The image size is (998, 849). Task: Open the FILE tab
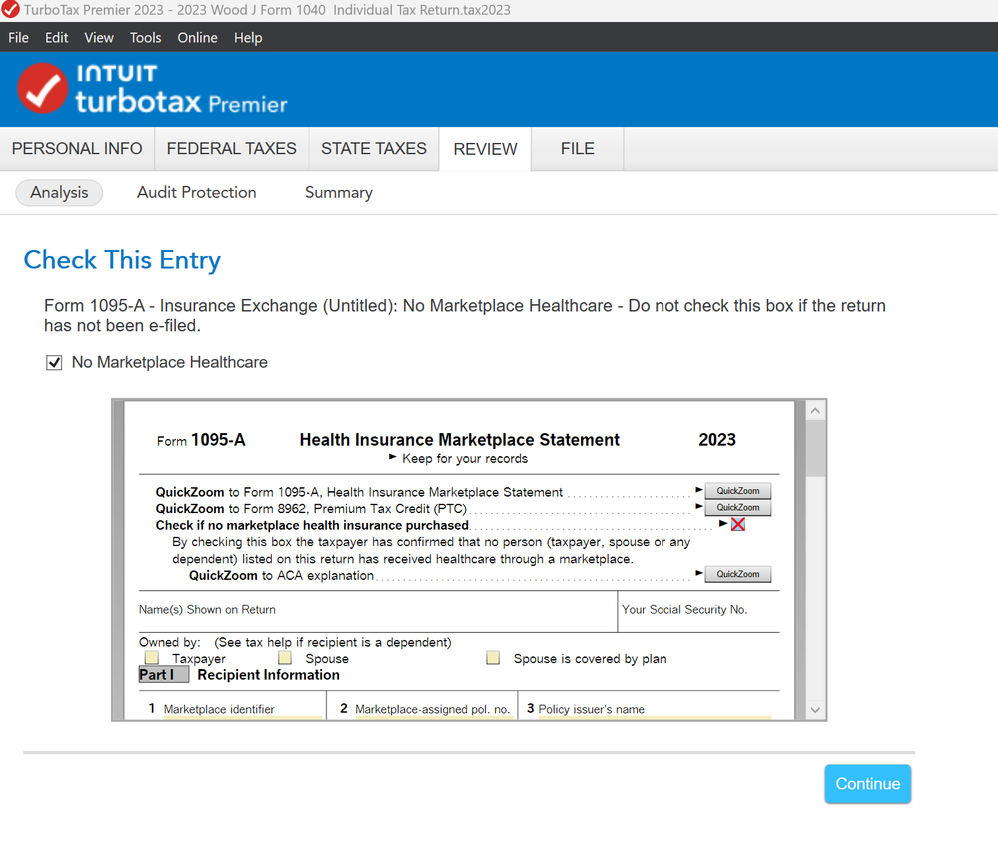[577, 148]
